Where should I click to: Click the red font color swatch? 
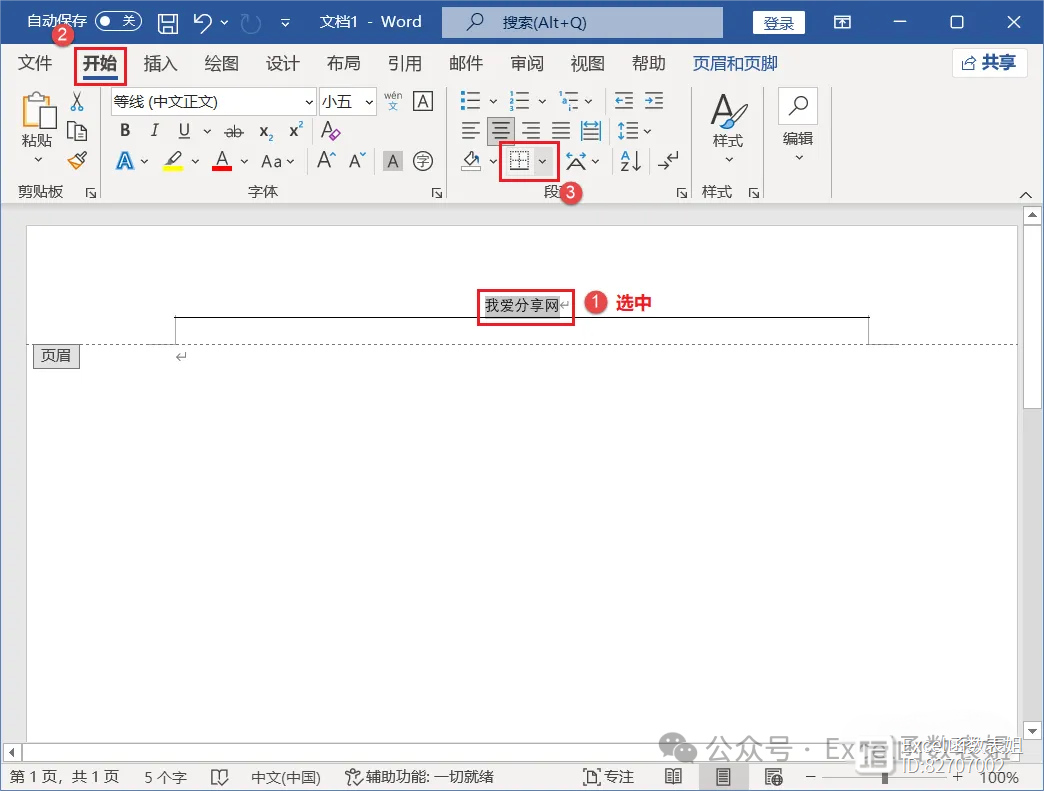pos(222,161)
